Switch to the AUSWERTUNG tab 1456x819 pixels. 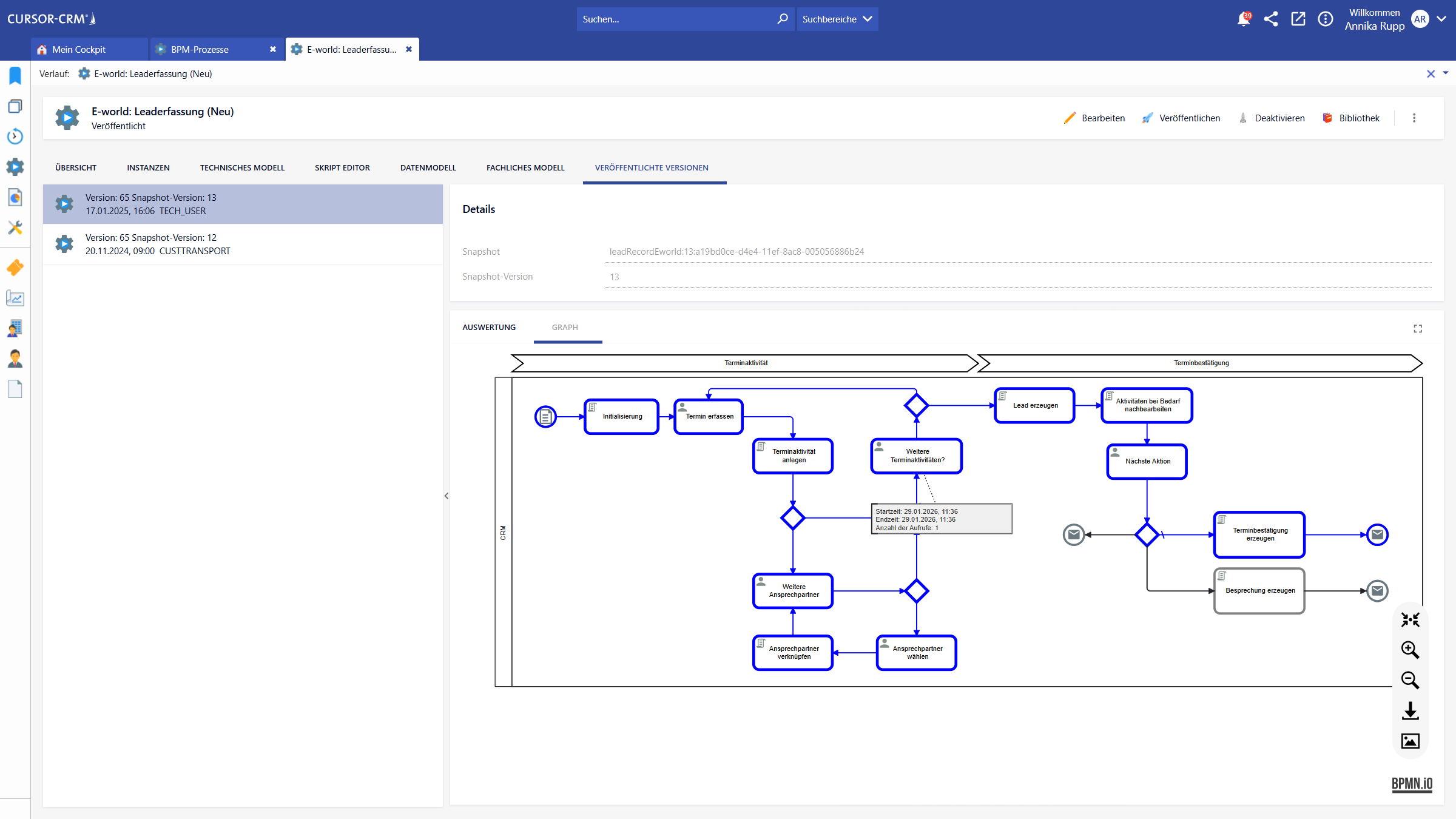(489, 328)
